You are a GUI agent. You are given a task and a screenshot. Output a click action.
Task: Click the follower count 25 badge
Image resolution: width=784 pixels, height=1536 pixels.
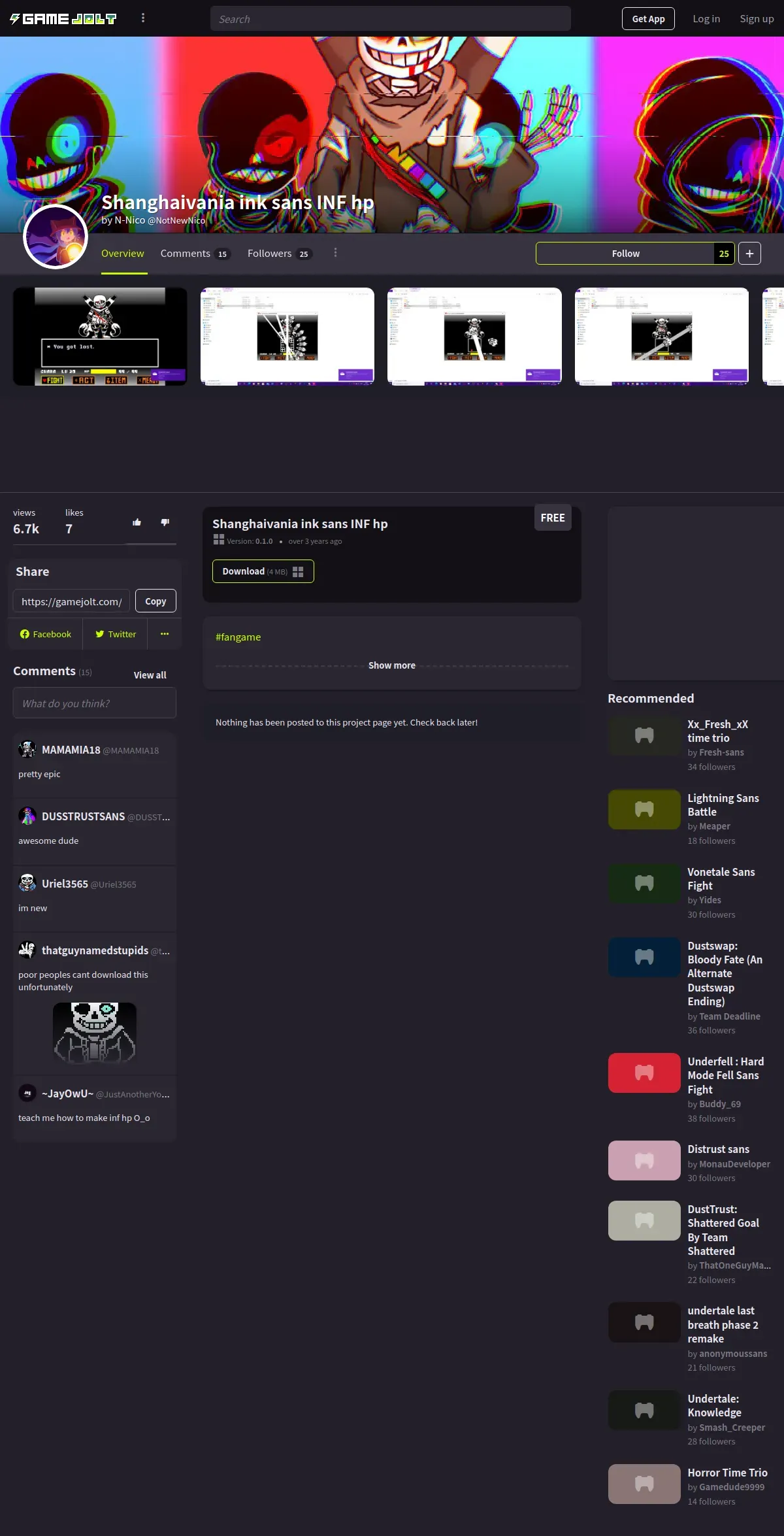click(724, 254)
